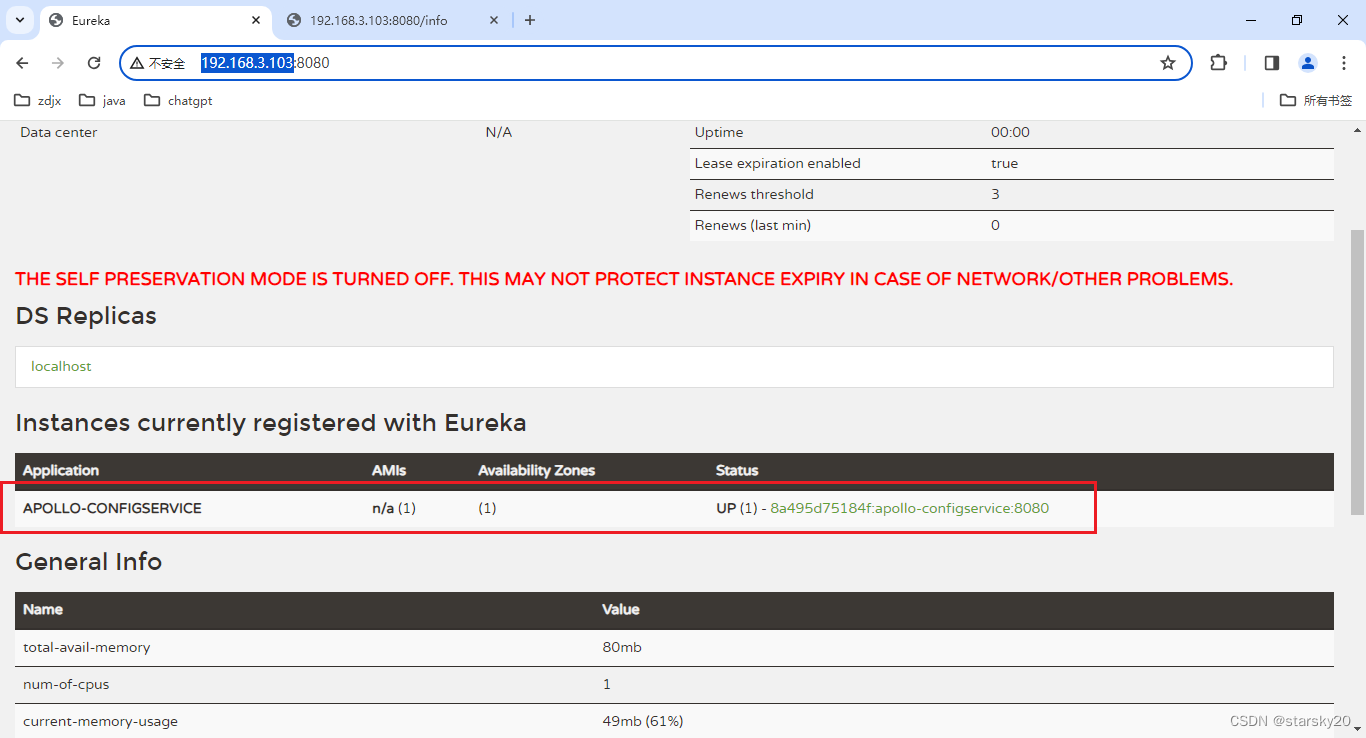1366x738 pixels.
Task: Click the Renews threshold row label
Action: tap(754, 194)
